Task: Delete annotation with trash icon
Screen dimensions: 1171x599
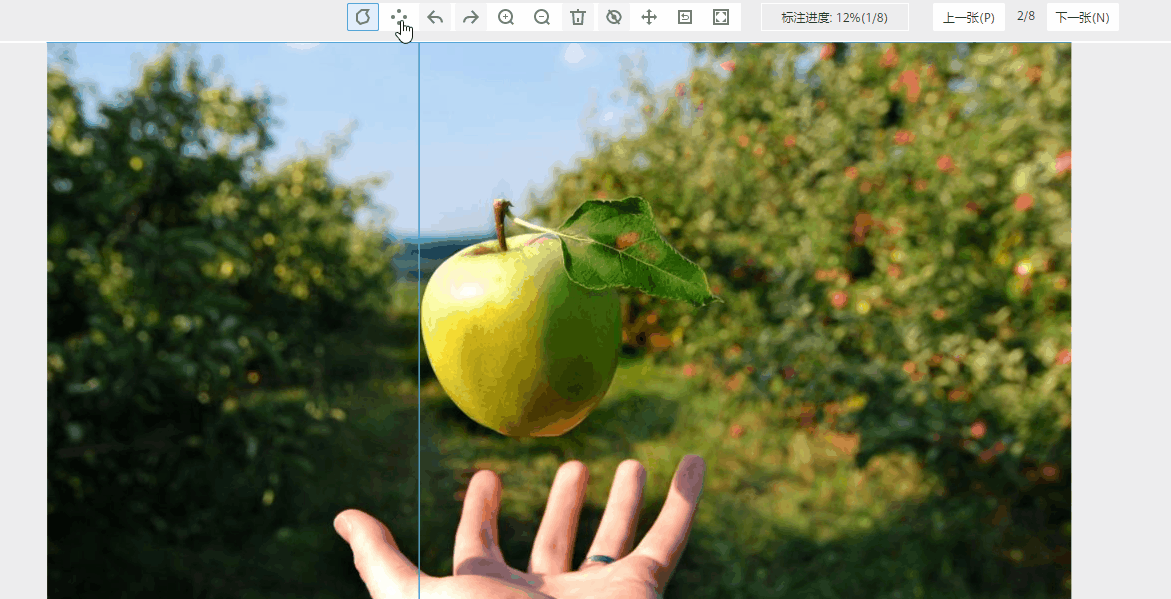Action: pos(578,17)
